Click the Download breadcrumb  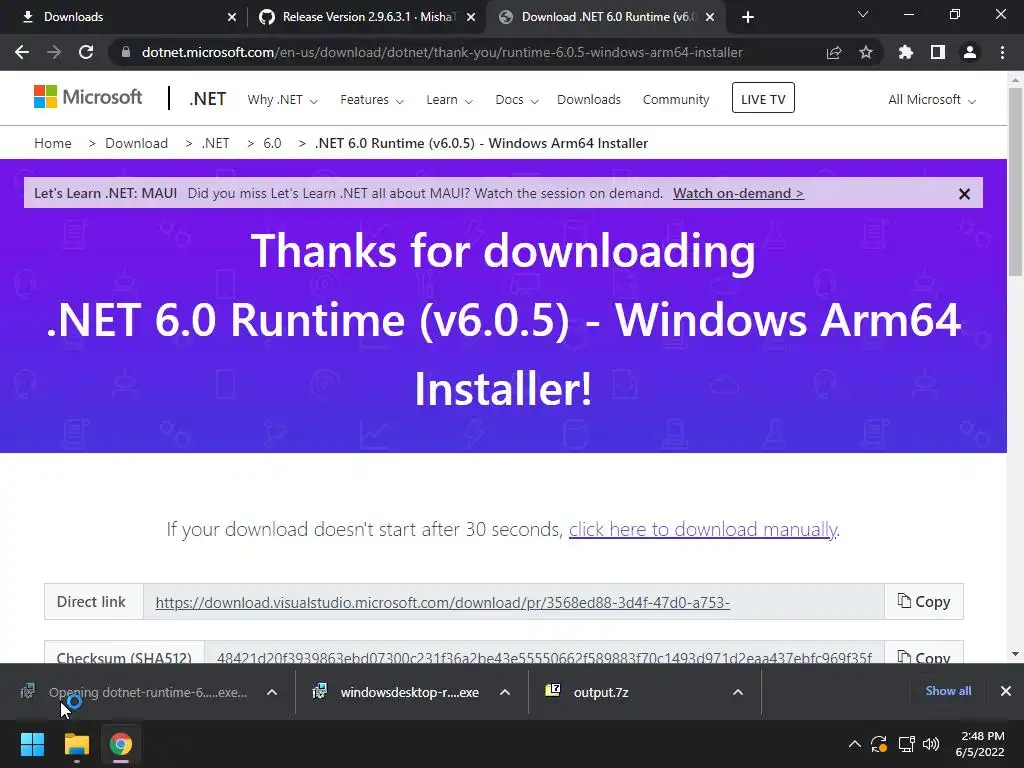tap(136, 143)
